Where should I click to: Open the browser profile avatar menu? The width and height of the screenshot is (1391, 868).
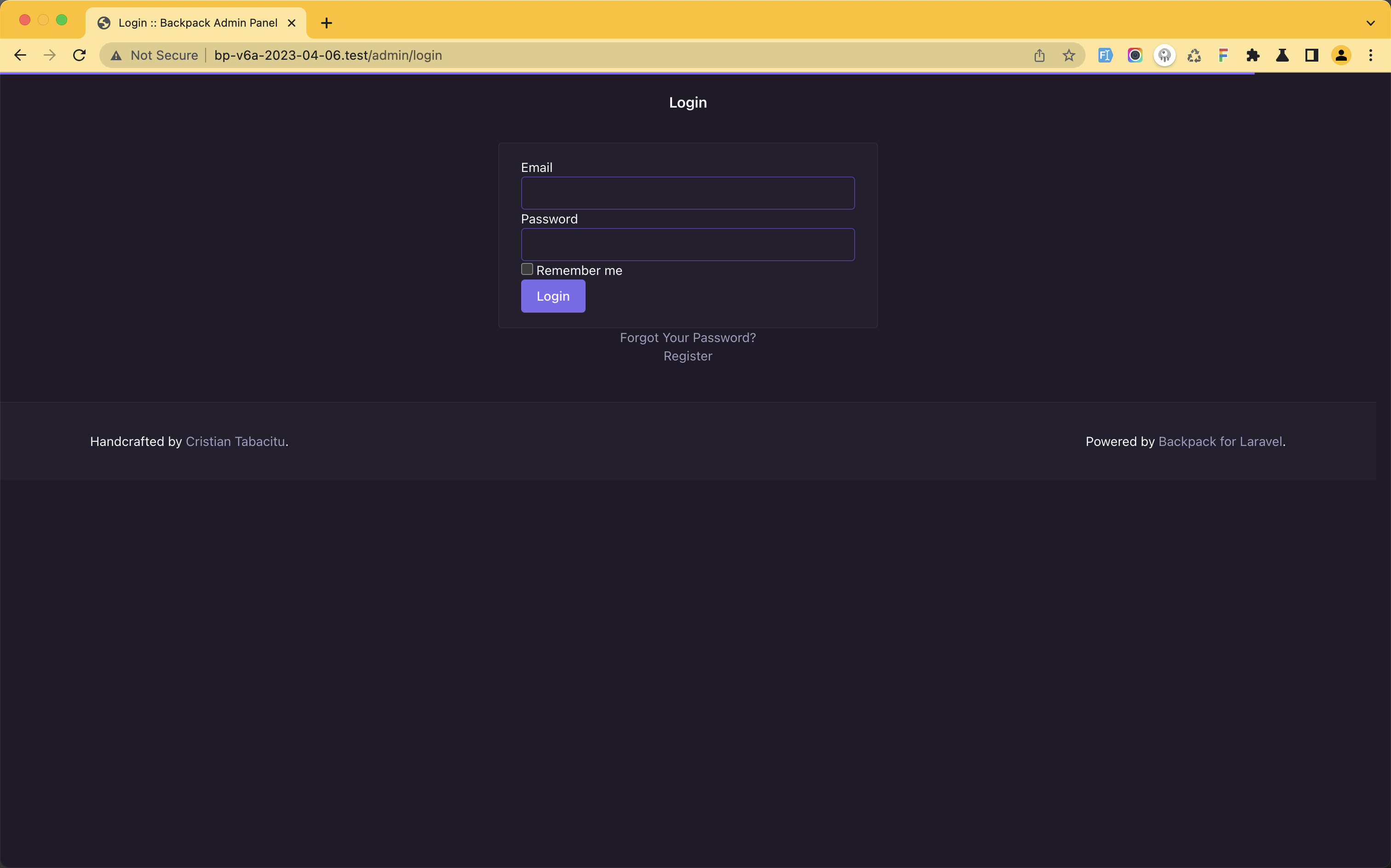pyautogui.click(x=1341, y=55)
